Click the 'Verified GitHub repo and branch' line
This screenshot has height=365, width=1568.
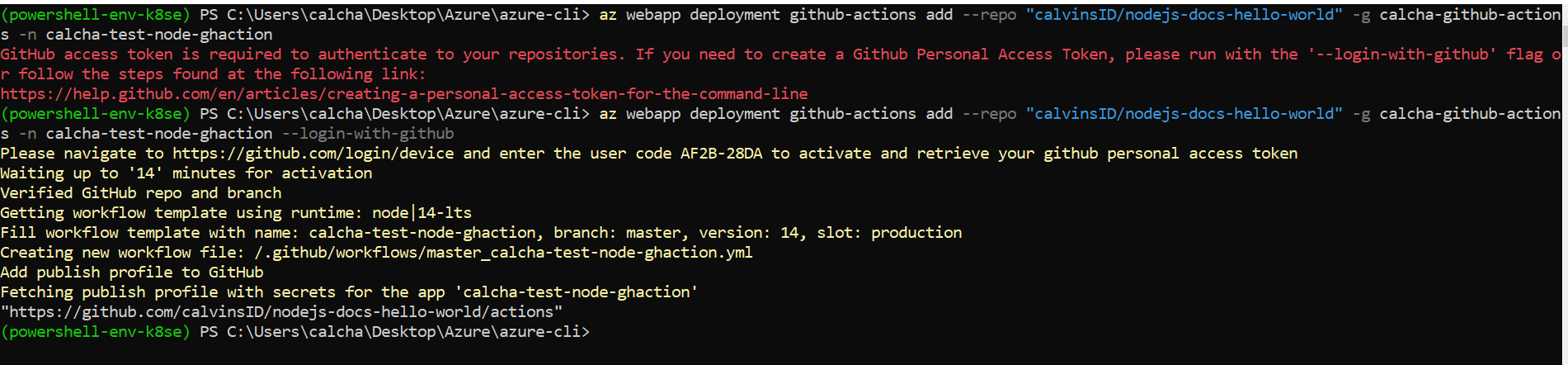click(141, 193)
